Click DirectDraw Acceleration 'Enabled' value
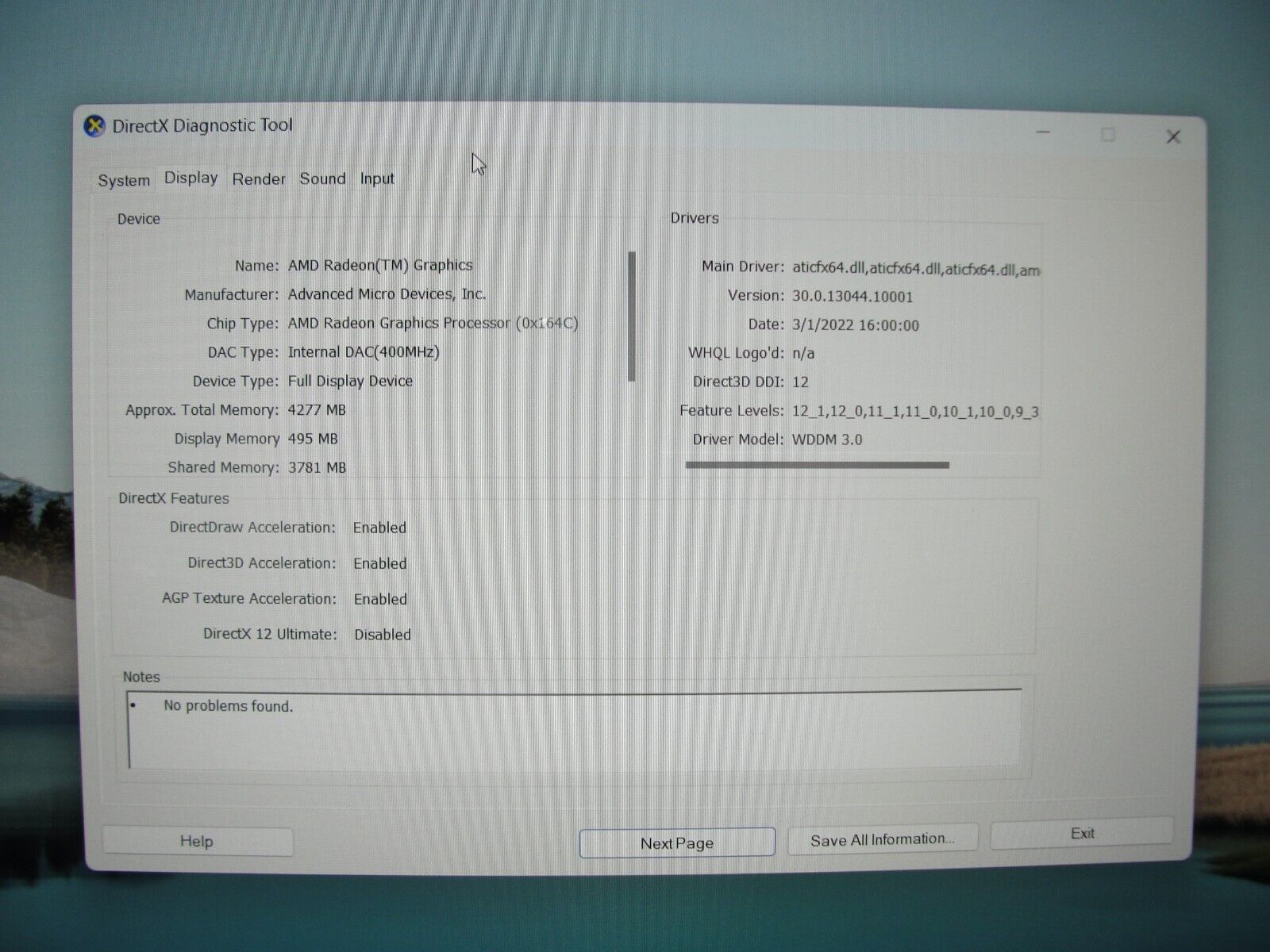 click(x=379, y=528)
